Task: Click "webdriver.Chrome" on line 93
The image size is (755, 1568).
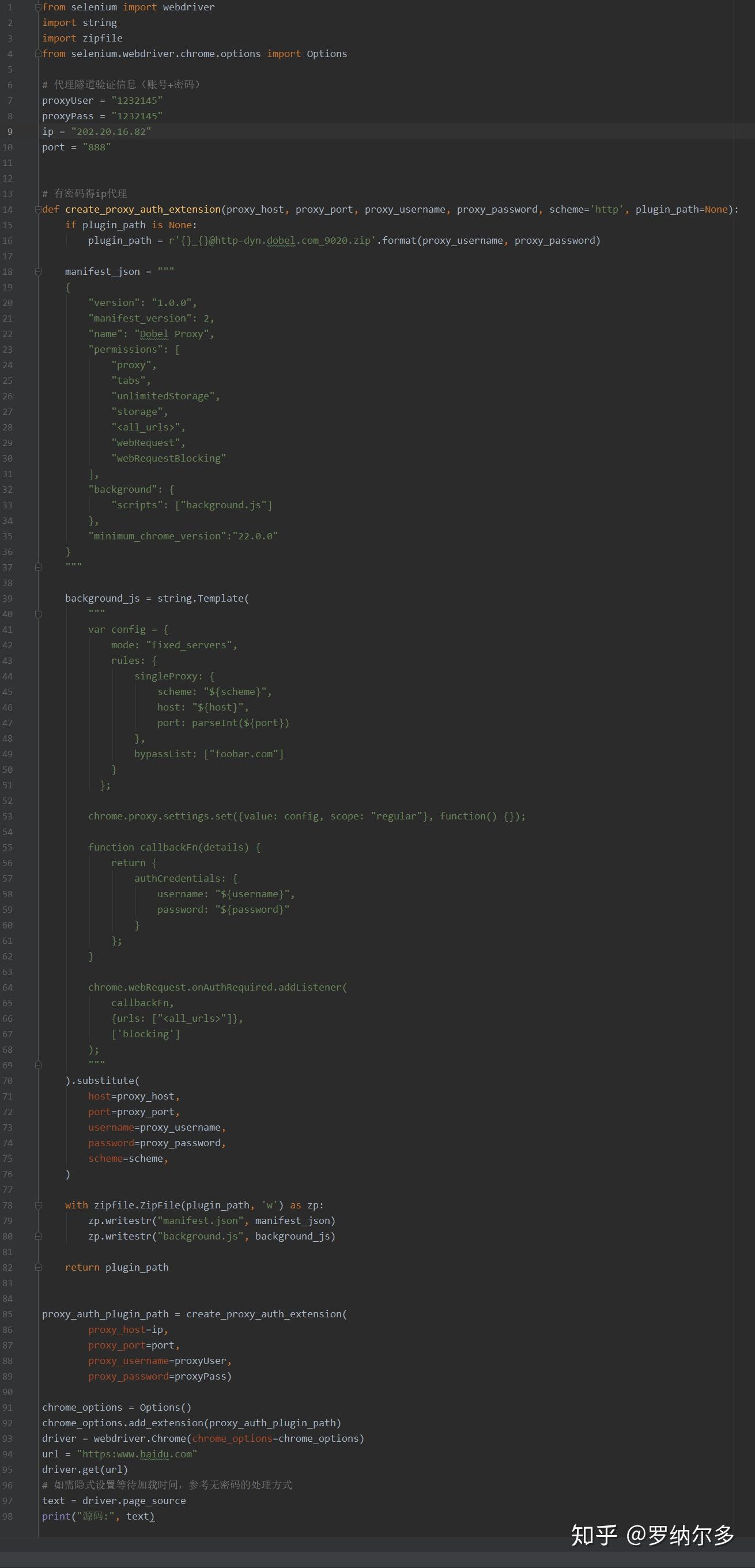Action: (140, 1439)
